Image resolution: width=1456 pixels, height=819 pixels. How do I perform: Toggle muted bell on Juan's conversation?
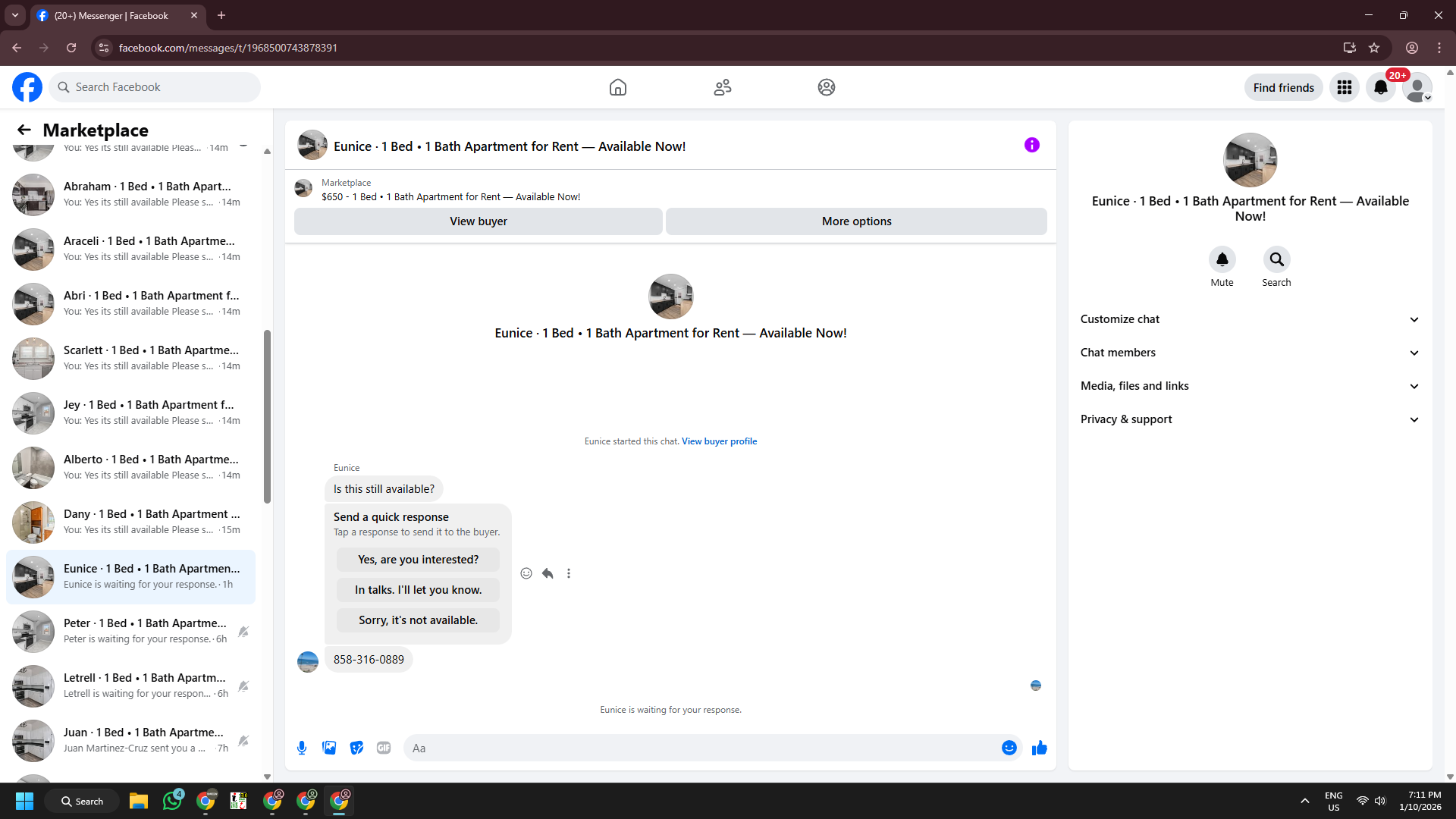click(243, 740)
